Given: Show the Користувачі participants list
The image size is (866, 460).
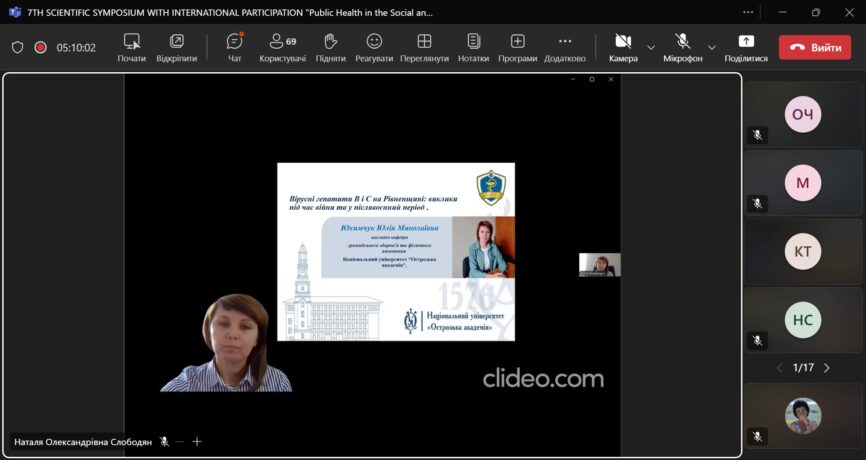Looking at the screenshot, I should tap(282, 47).
